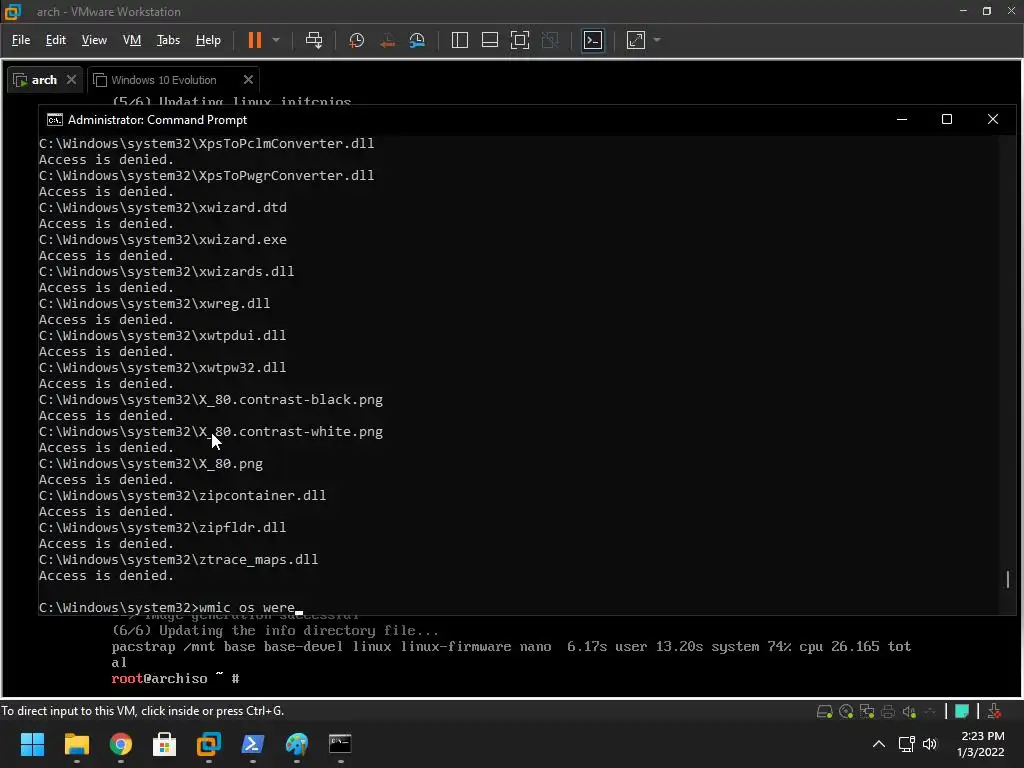
Task: Click the root@archiso terminal prompt in VM
Action: pos(175,679)
